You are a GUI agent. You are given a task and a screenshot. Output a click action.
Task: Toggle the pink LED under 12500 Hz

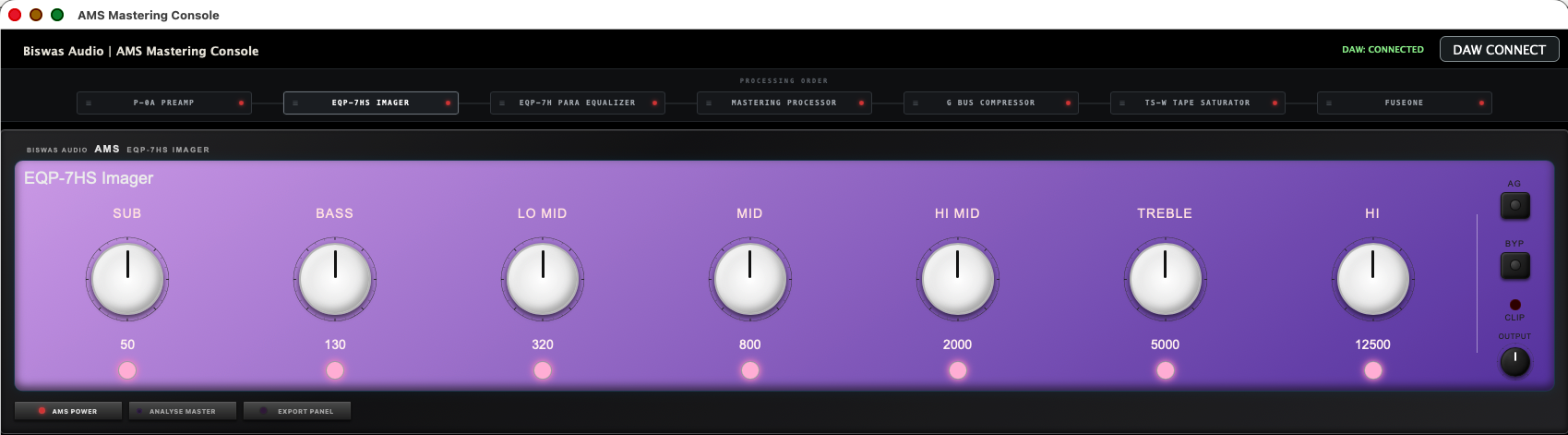tap(1372, 370)
